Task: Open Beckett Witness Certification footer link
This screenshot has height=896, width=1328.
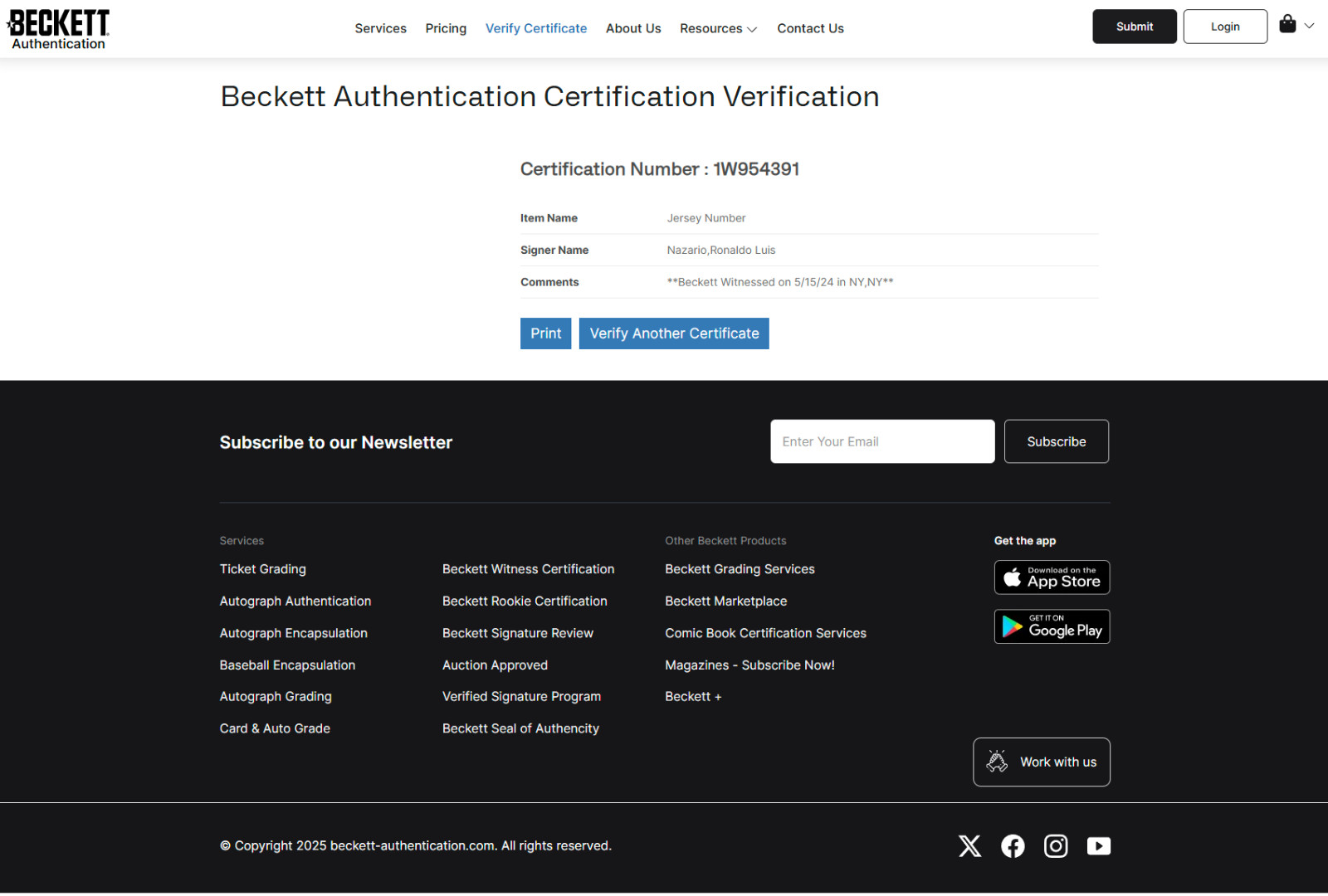Action: tap(528, 569)
